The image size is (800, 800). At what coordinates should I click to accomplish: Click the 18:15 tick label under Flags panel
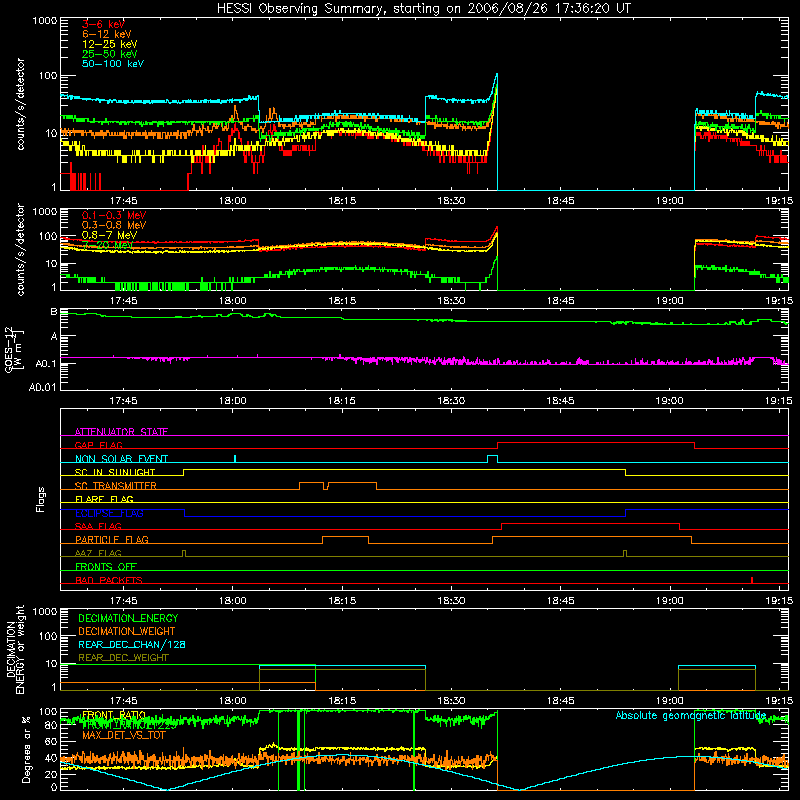[x=342, y=601]
